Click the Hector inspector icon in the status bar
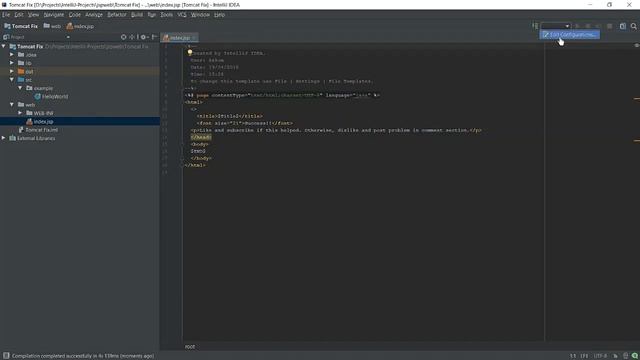The width and height of the screenshot is (640, 360). pos(625,356)
